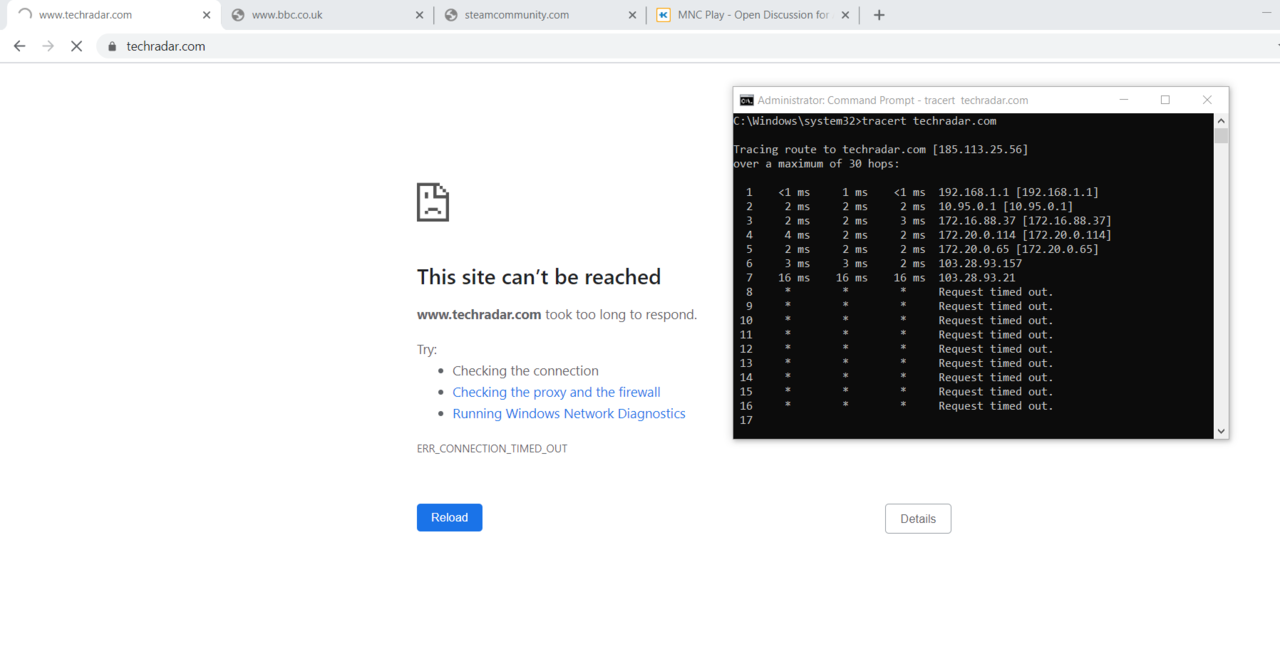This screenshot has height=654, width=1280.
Task: Click the 10.95.0.1 hop line
Action: 908,206
